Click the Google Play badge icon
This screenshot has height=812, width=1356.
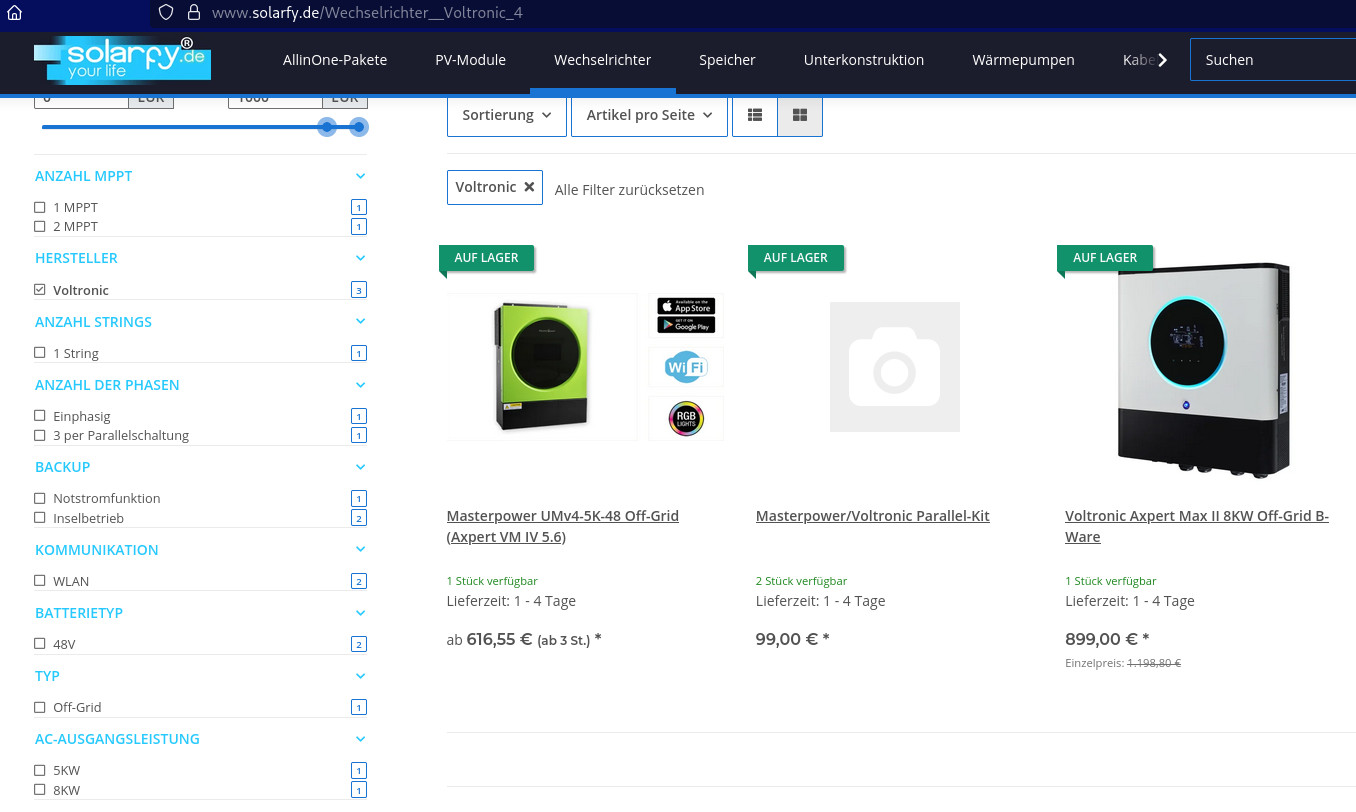pyautogui.click(x=686, y=325)
